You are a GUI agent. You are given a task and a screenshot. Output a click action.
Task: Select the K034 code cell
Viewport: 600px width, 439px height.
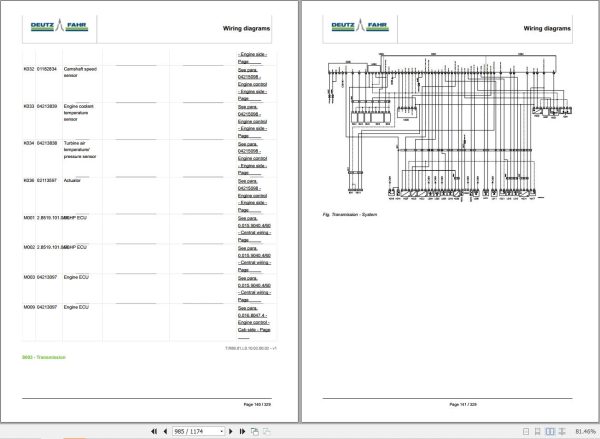(29, 143)
